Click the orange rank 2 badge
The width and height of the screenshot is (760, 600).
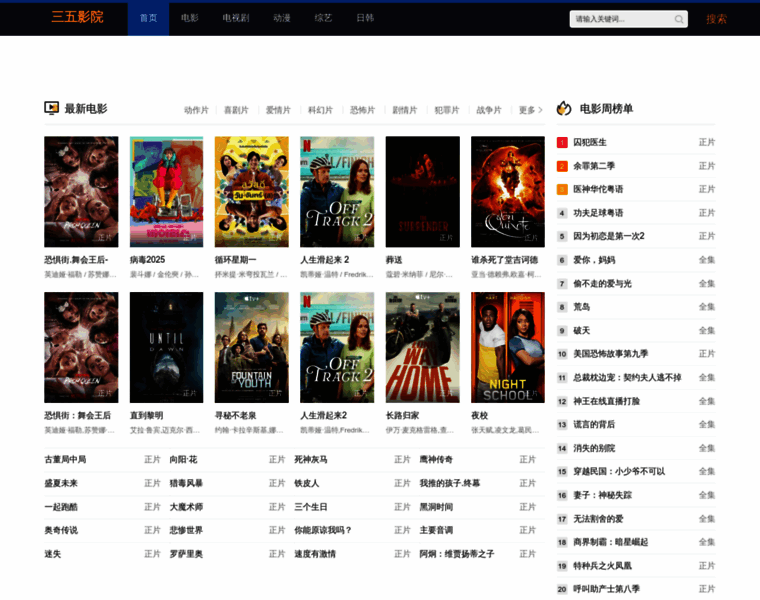562,166
